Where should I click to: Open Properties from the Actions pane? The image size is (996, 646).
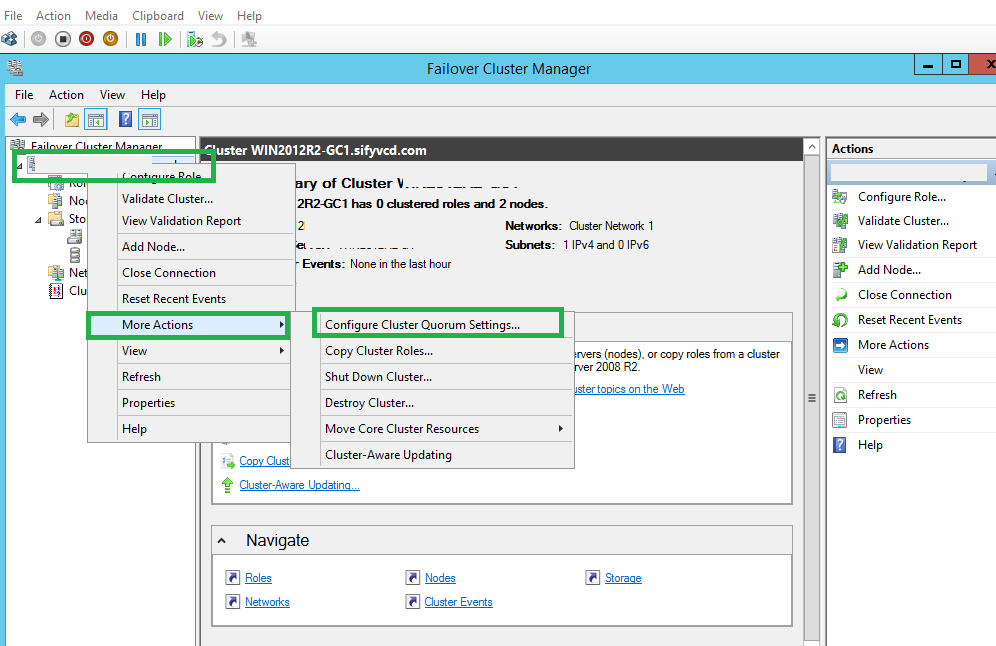(x=884, y=419)
